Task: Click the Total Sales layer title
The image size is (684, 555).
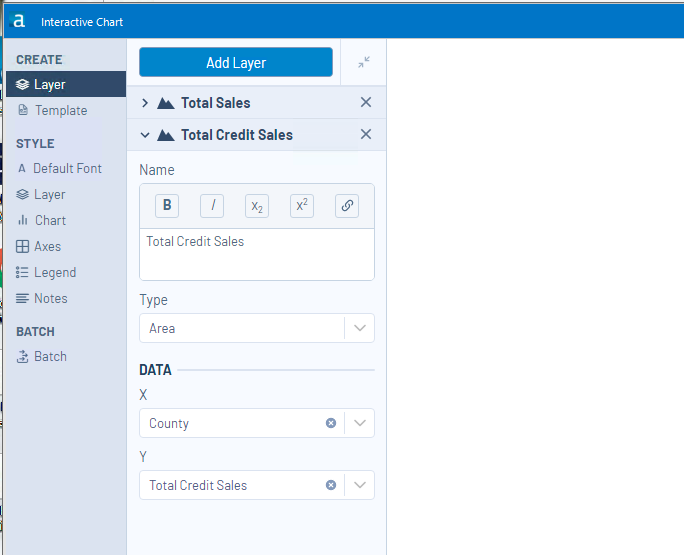Action: (215, 103)
